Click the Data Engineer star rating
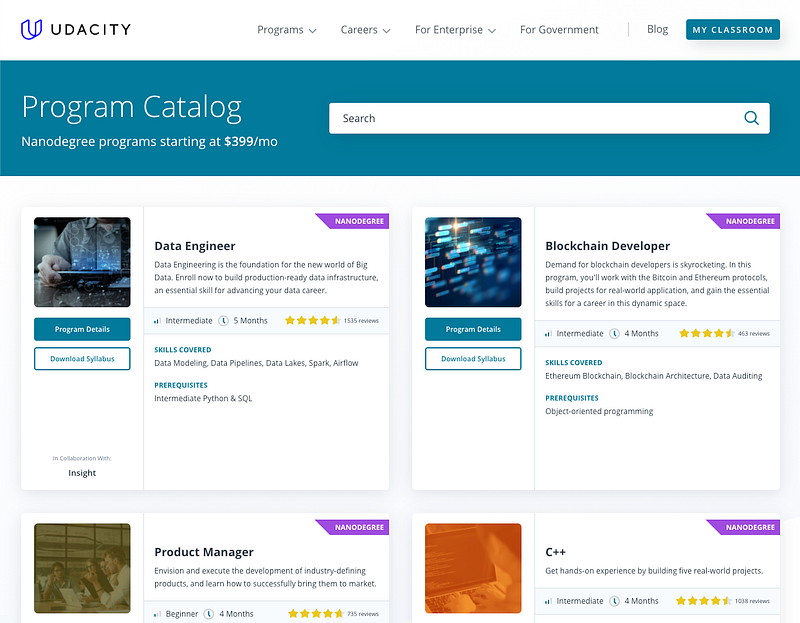The width and height of the screenshot is (800, 623). coord(313,320)
